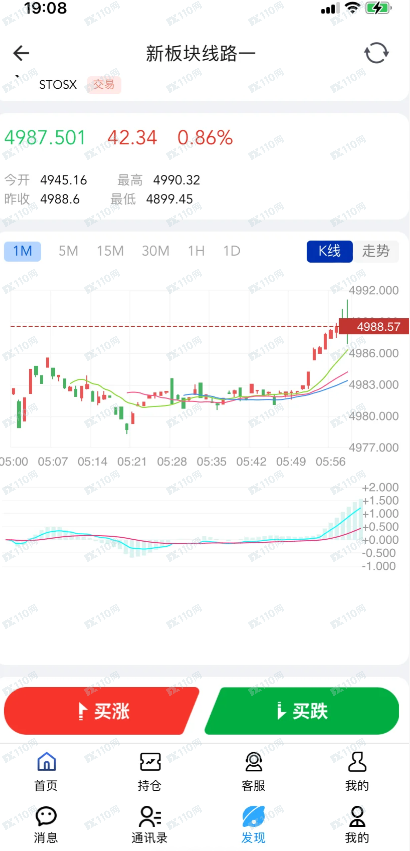Tap the -1.000 MACD axis label
This screenshot has height=851, width=410.
point(380,566)
